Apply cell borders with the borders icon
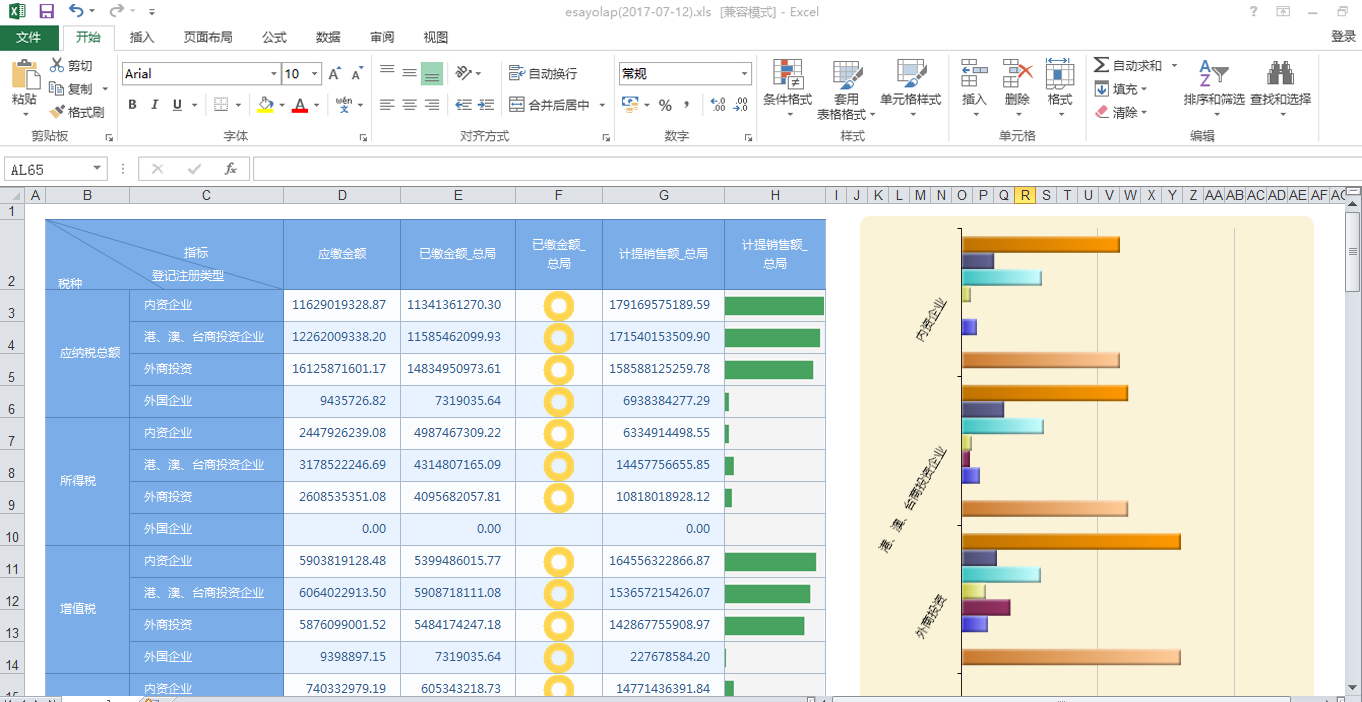This screenshot has height=702, width=1362. [221, 105]
